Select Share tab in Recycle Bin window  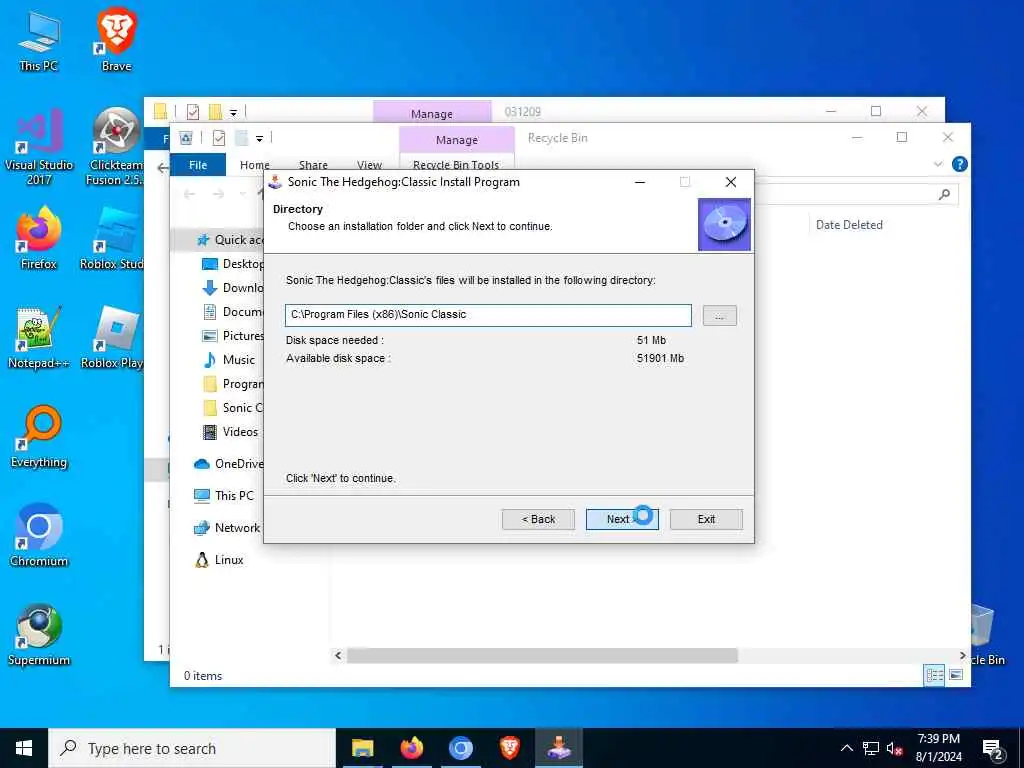tap(313, 165)
